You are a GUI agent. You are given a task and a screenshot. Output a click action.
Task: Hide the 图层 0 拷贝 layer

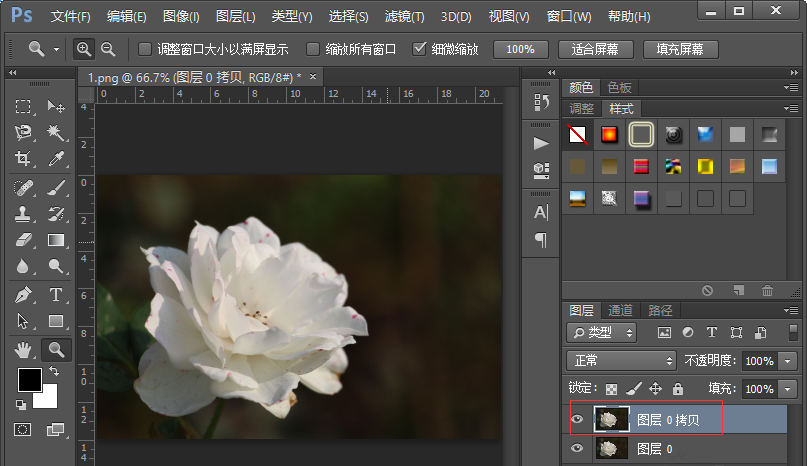576,420
